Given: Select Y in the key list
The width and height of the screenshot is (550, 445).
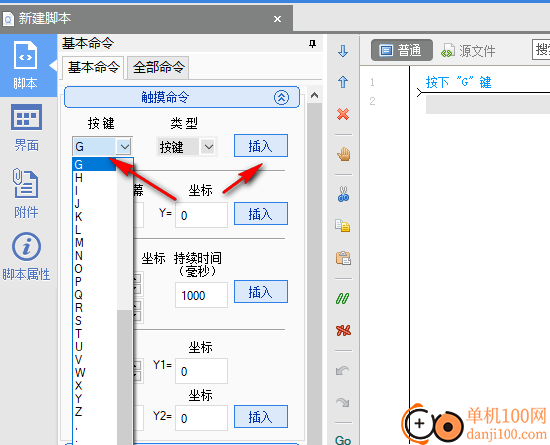Looking at the screenshot, I should 94,398.
